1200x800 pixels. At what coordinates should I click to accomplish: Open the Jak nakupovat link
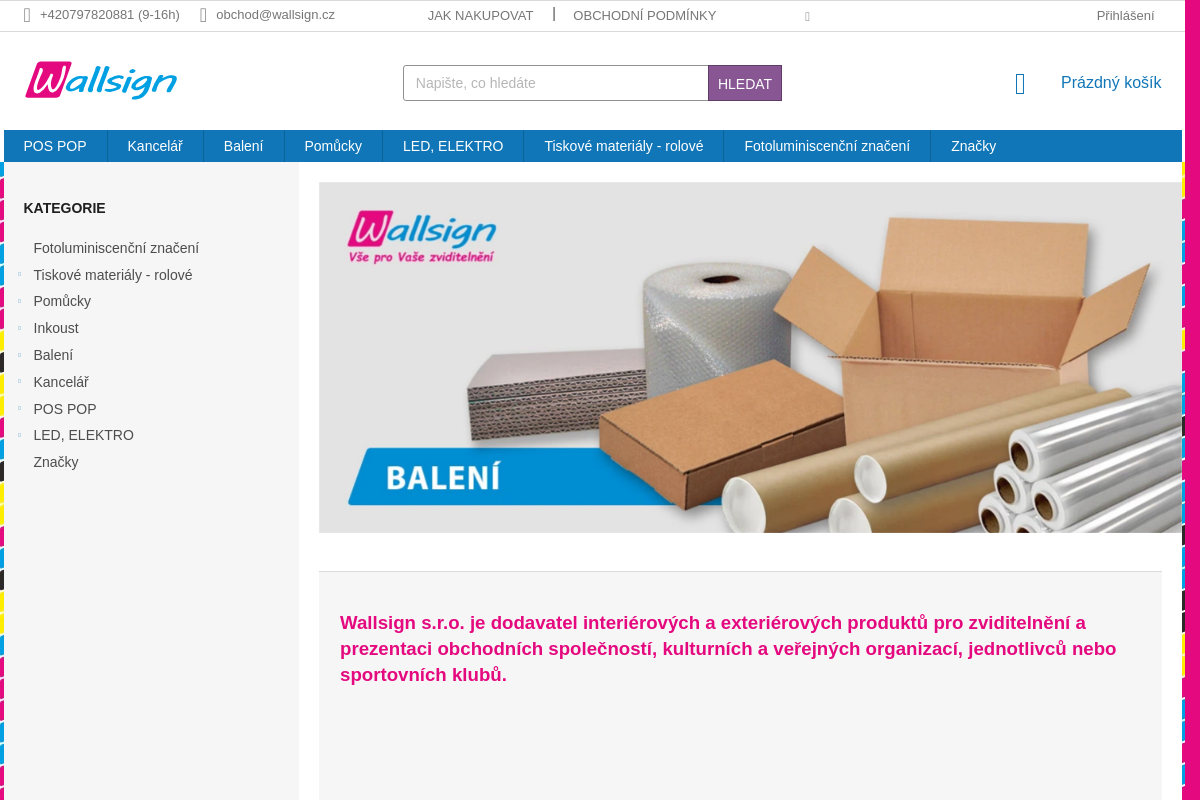[x=481, y=15]
